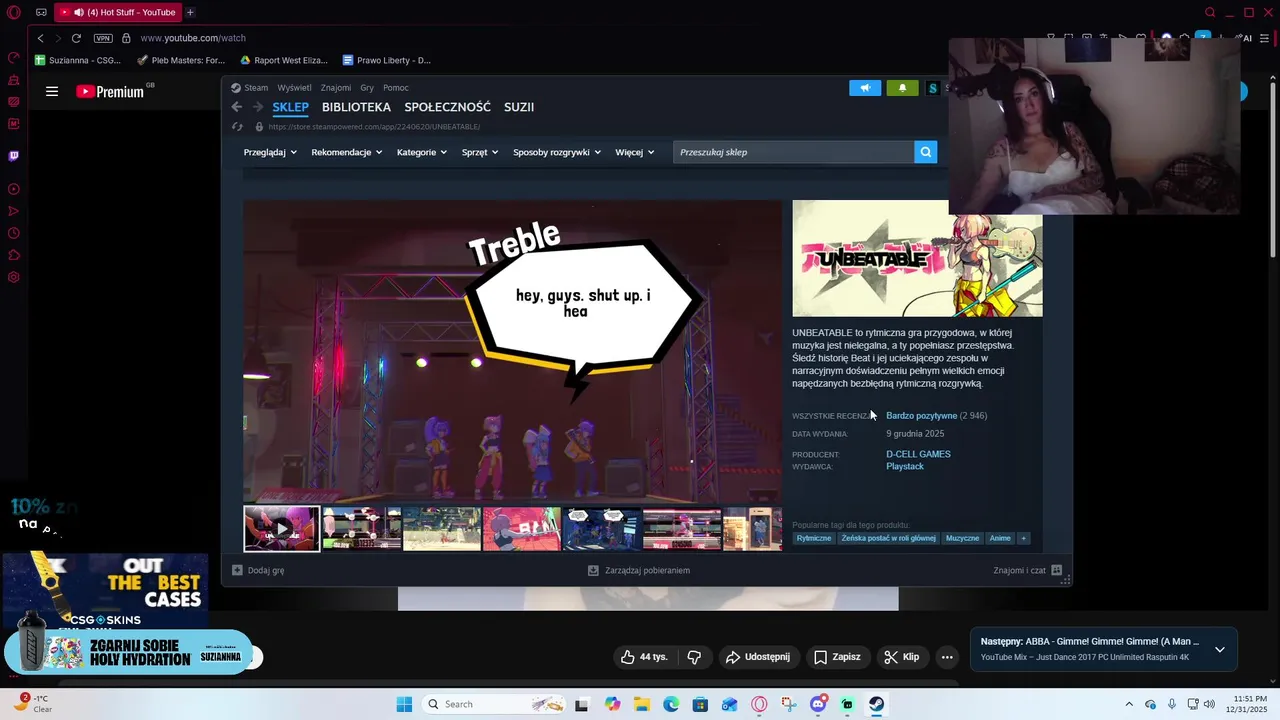Open the Wyświetl menu

click(x=294, y=88)
